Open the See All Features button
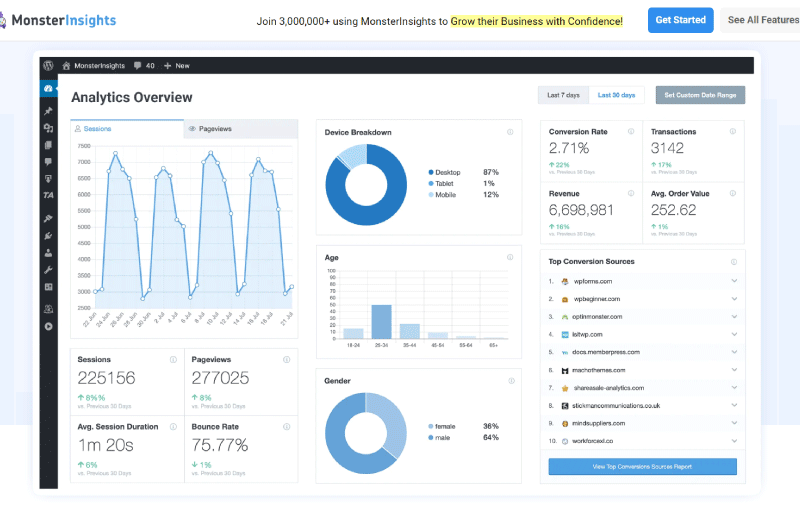 [762, 20]
